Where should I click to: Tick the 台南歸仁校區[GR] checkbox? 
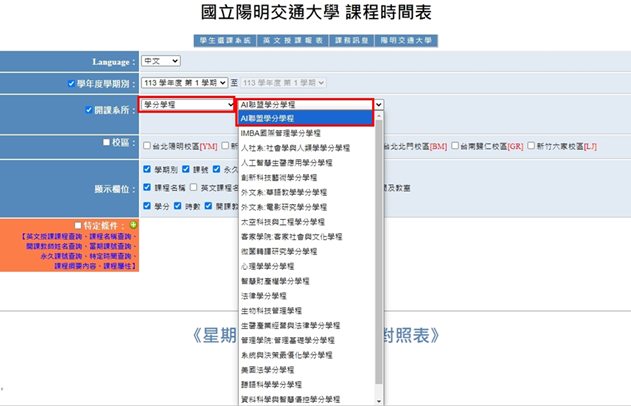457,146
